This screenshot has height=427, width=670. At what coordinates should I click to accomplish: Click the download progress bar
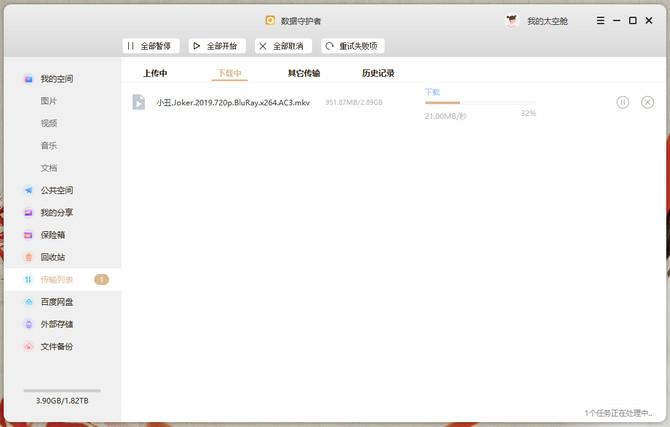[480, 103]
